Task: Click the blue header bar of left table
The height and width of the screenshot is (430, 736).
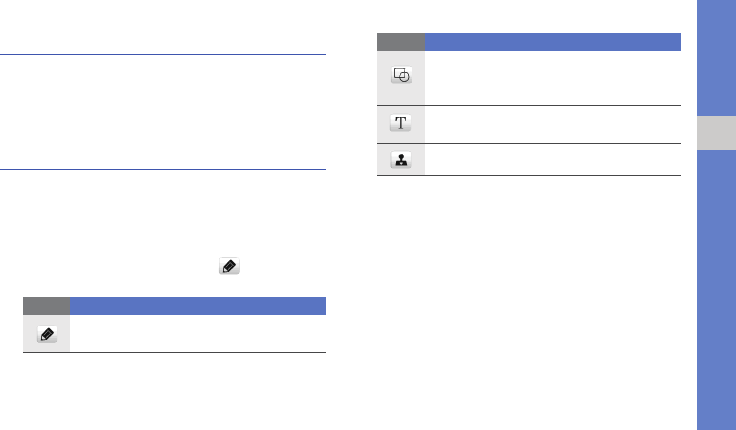Action: click(198, 306)
